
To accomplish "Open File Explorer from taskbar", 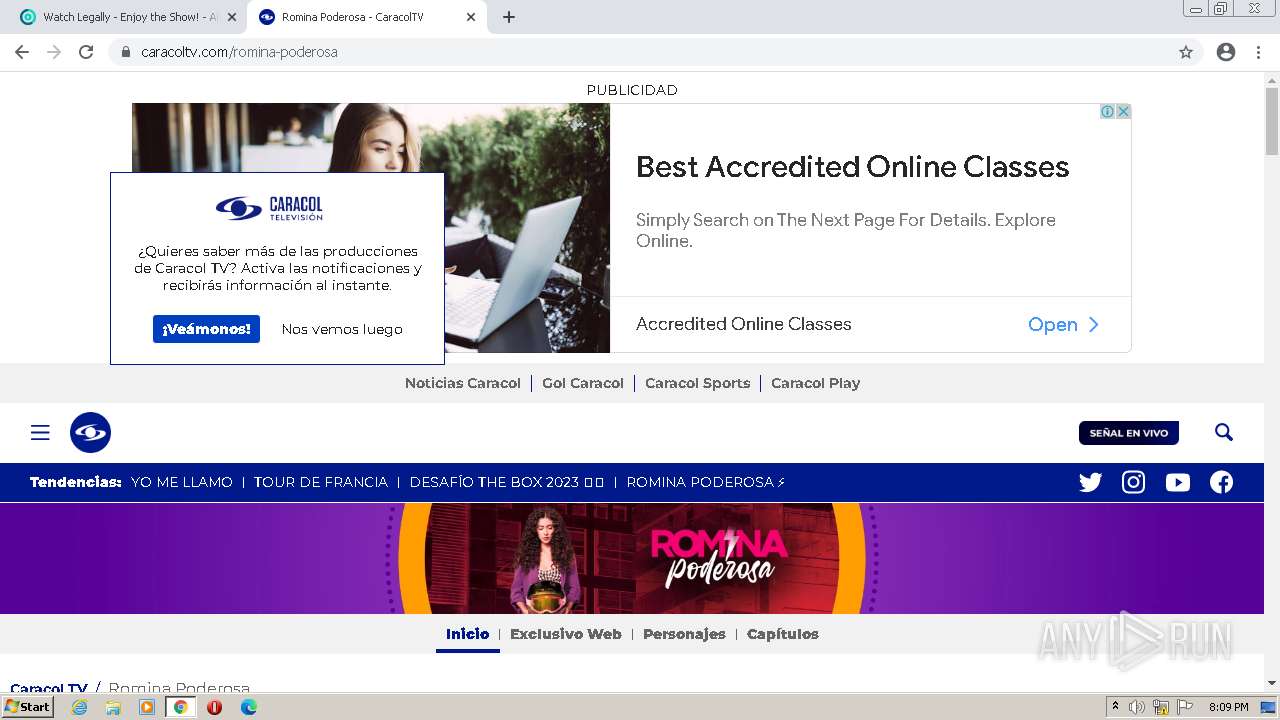I will pos(113,707).
